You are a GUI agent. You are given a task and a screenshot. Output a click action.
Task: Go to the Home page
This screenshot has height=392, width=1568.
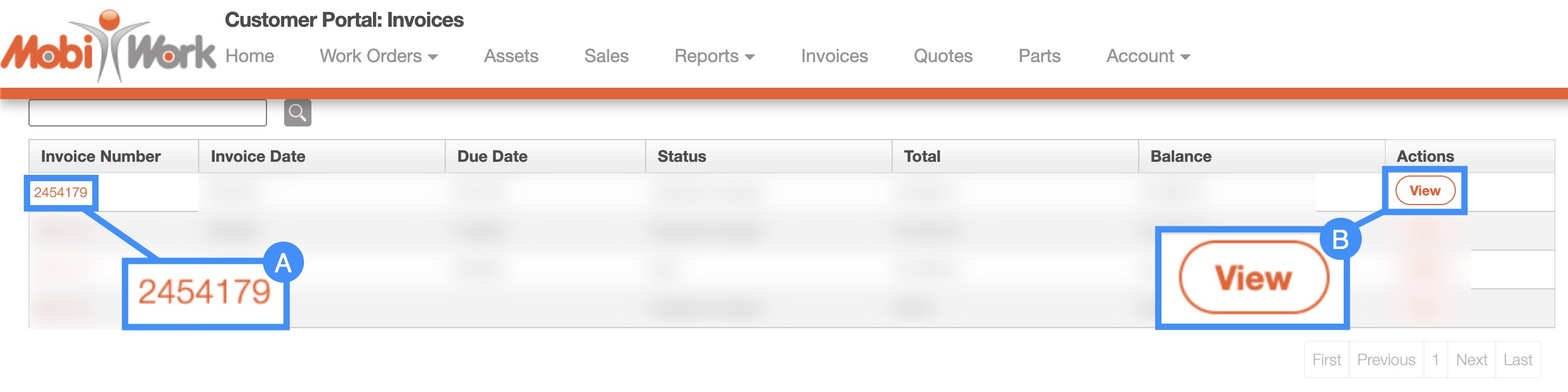click(249, 56)
